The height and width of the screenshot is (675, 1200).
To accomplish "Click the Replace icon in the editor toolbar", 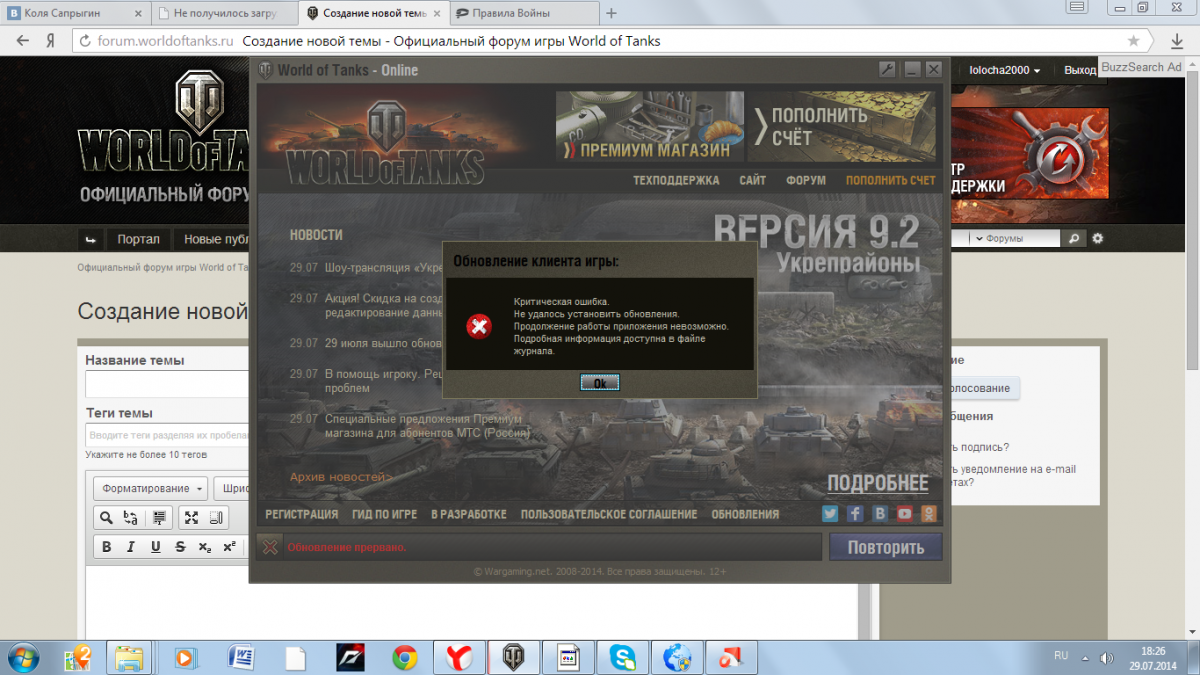I will pyautogui.click(x=131, y=517).
